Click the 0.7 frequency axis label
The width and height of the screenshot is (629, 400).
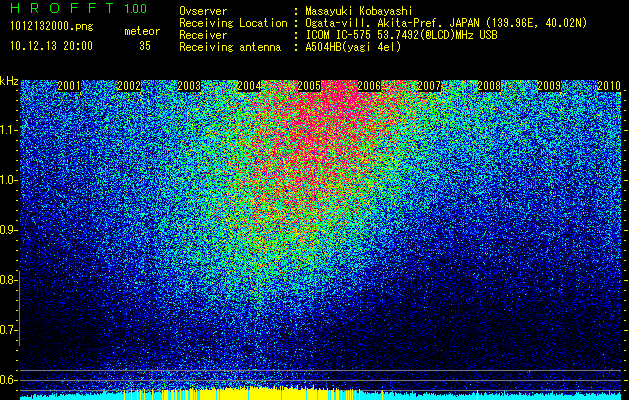pos(7,330)
